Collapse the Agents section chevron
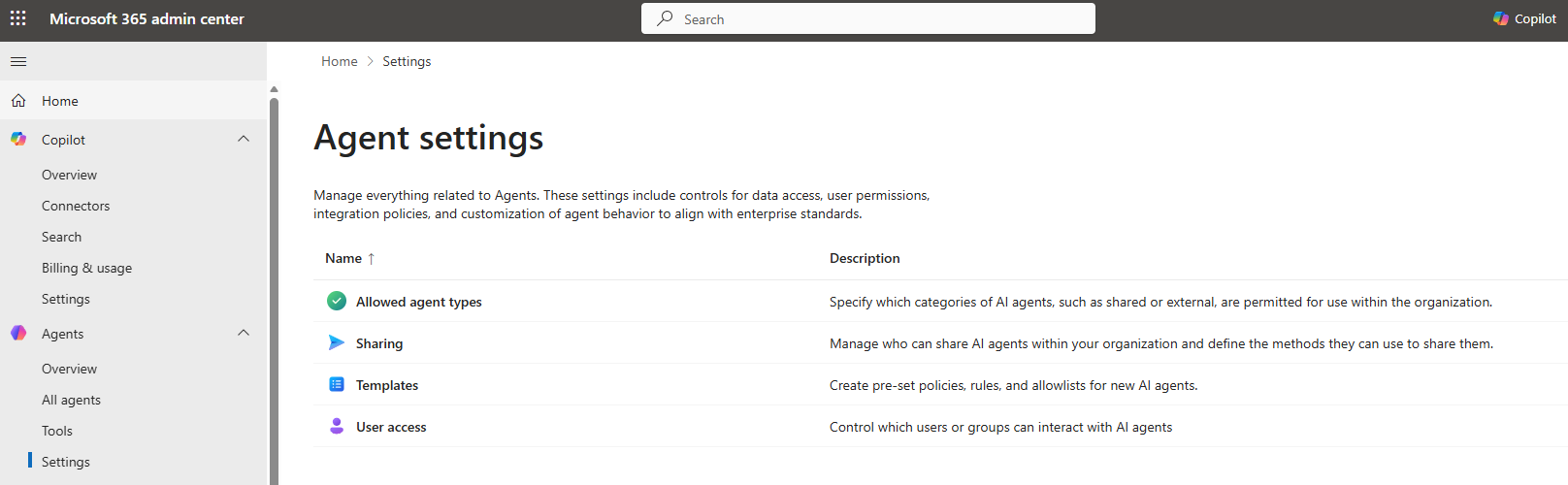 point(244,334)
